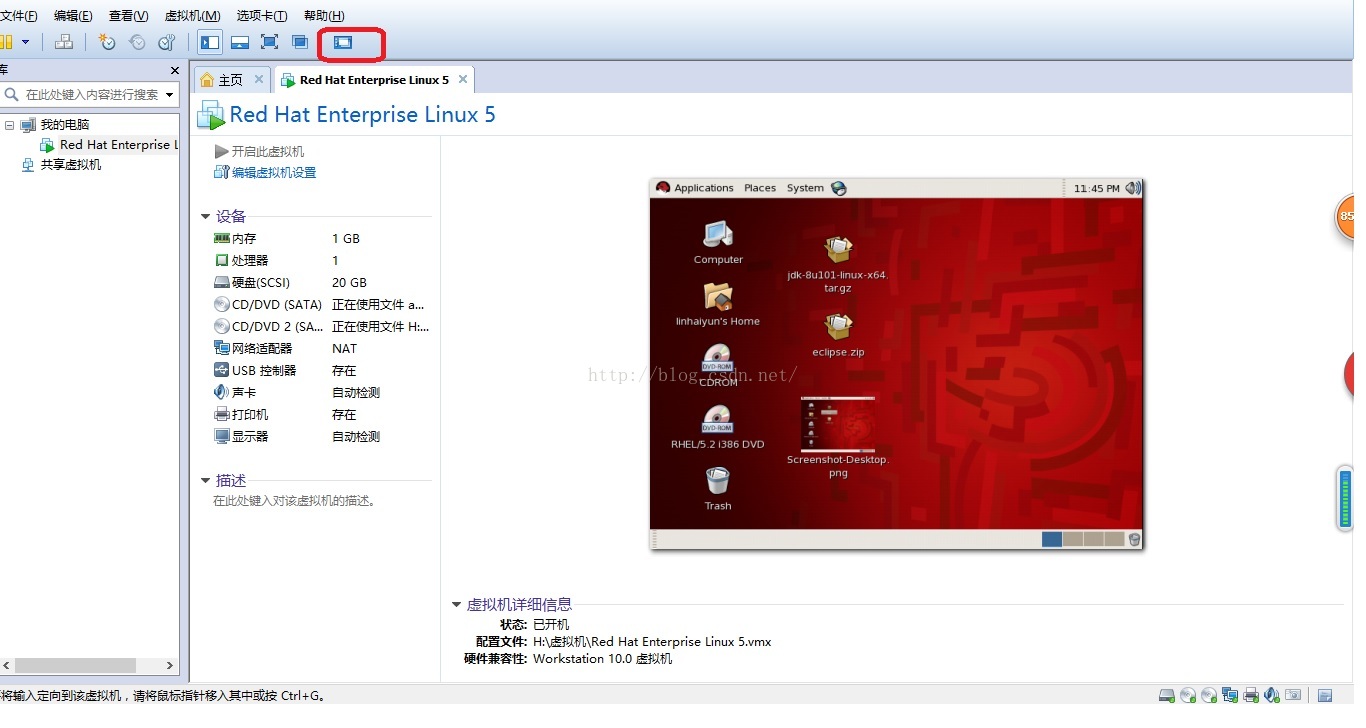Click the sound card status bar icon
Screen dimensions: 1366x728
1271,695
